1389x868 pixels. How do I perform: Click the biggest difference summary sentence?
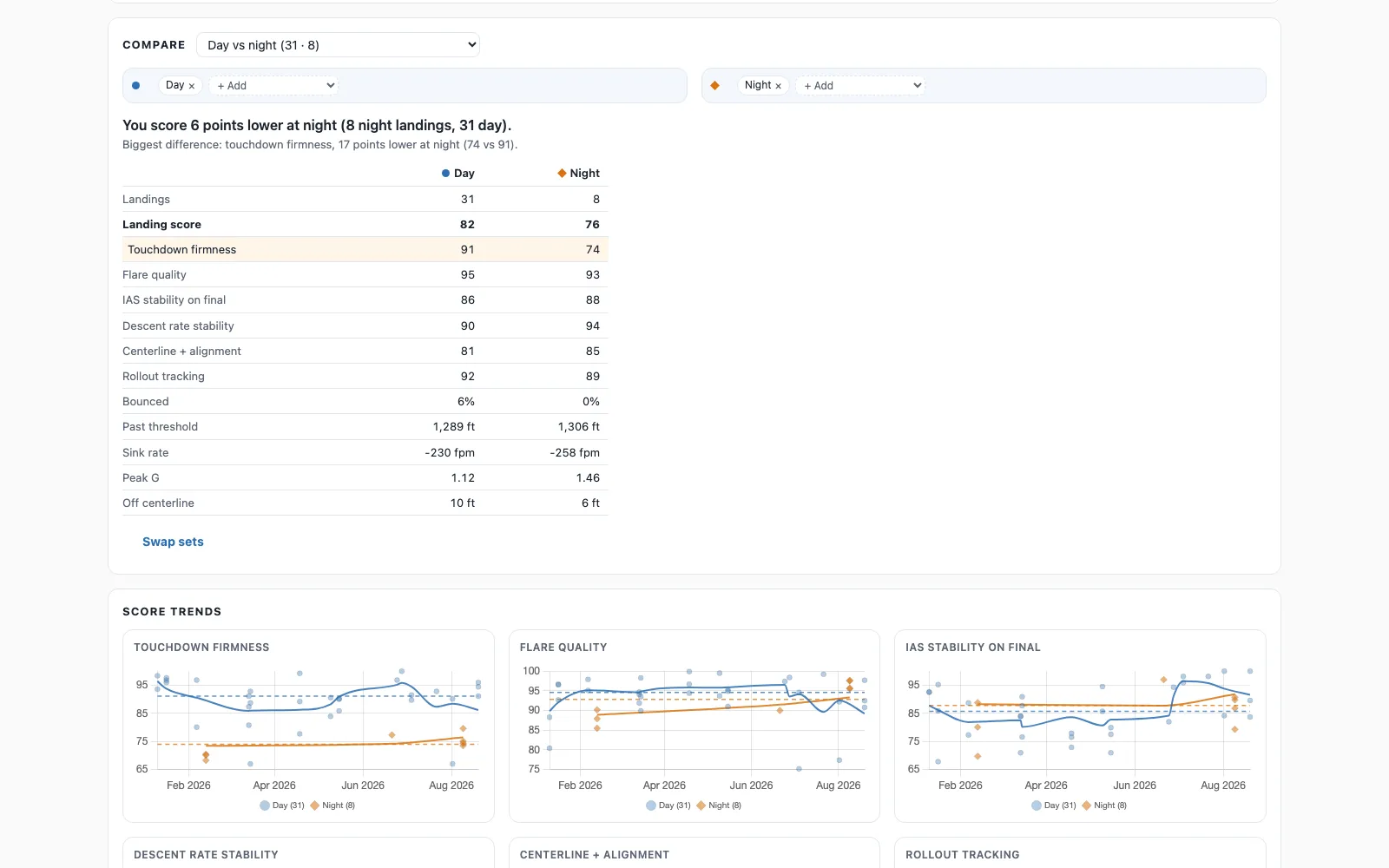pyautogui.click(x=319, y=145)
